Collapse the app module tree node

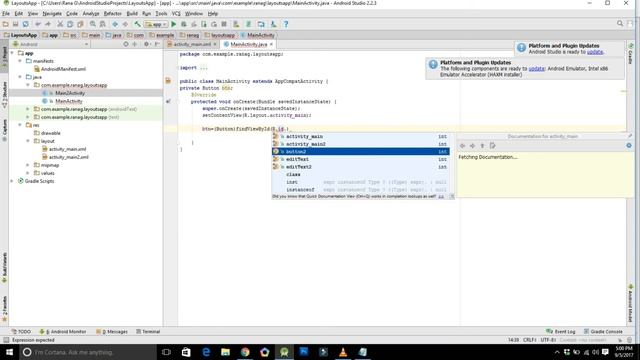pyautogui.click(x=12, y=53)
